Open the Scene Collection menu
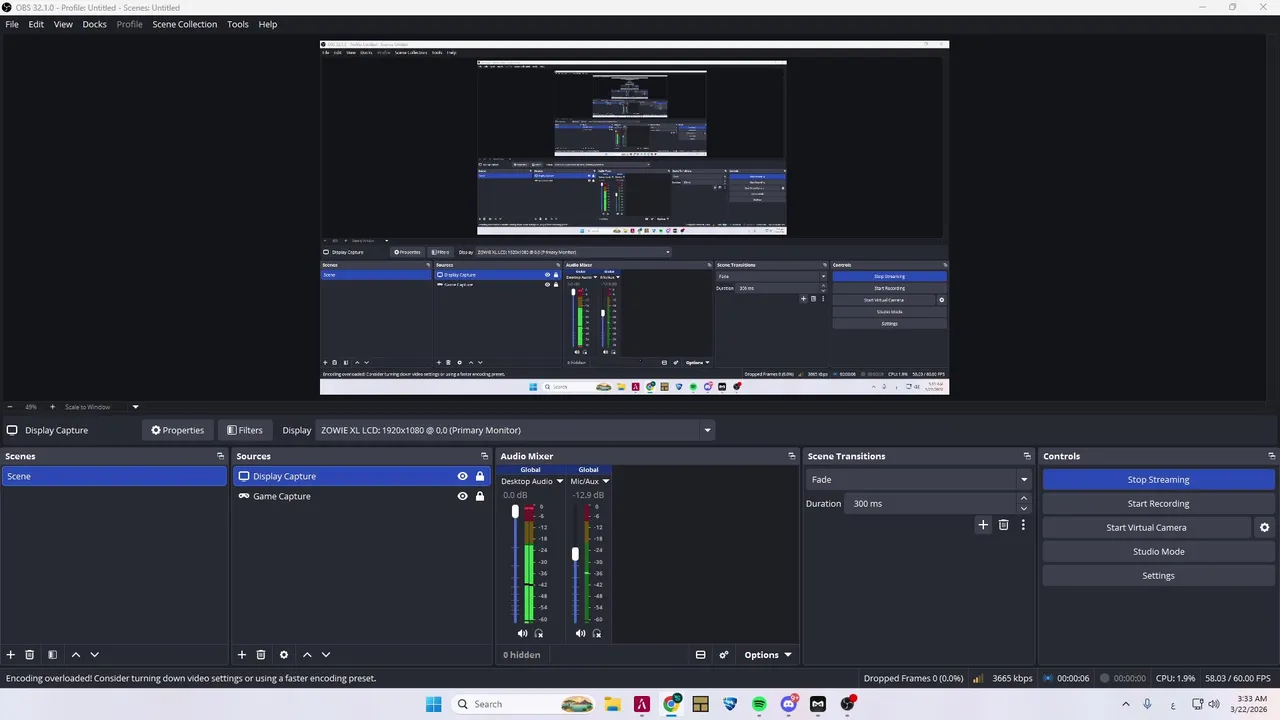The width and height of the screenshot is (1280, 720). (184, 24)
